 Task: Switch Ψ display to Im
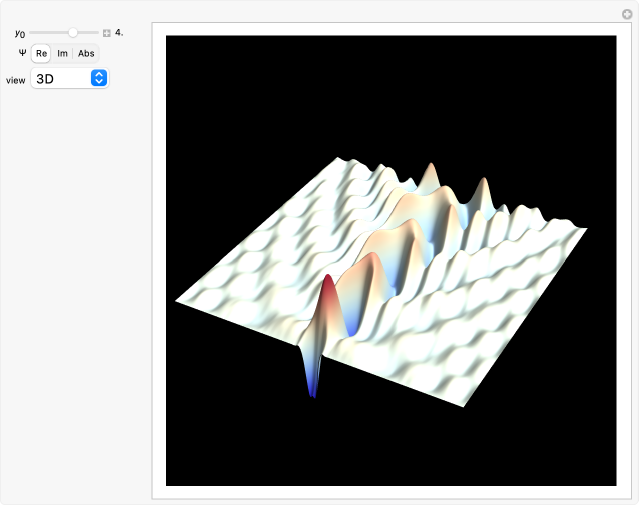(62, 53)
